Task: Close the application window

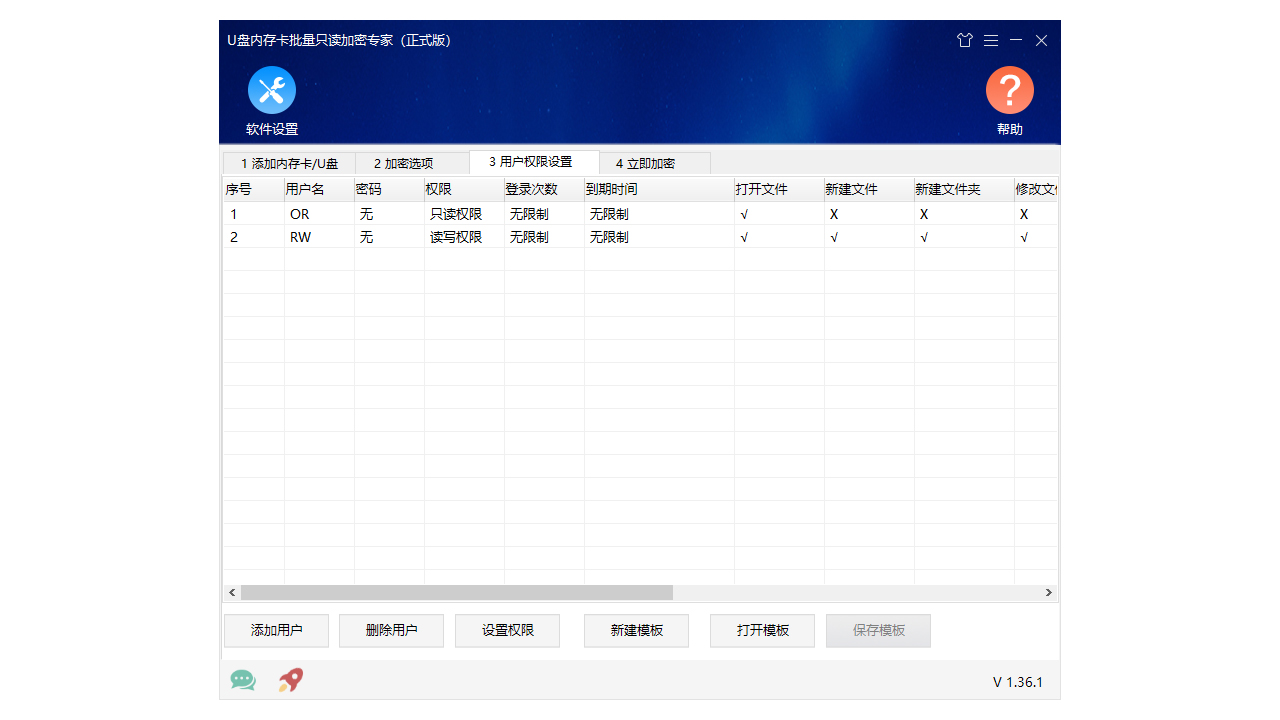Action: (1041, 40)
